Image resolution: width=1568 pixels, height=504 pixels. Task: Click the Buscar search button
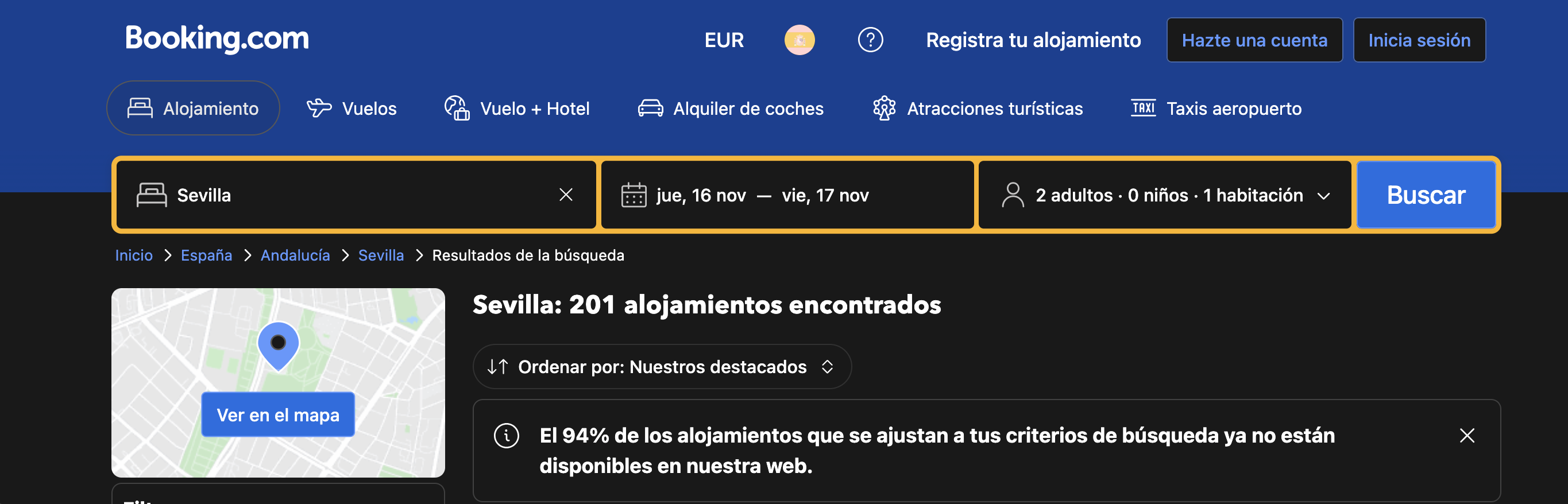[x=1426, y=195]
